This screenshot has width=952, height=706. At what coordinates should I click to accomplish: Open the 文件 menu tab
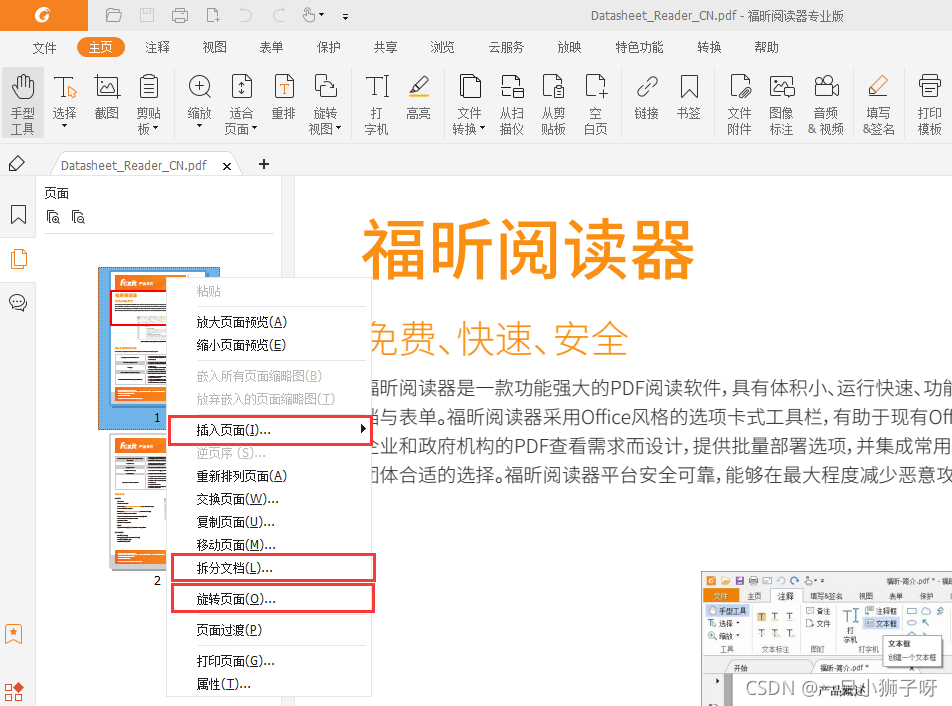click(44, 47)
